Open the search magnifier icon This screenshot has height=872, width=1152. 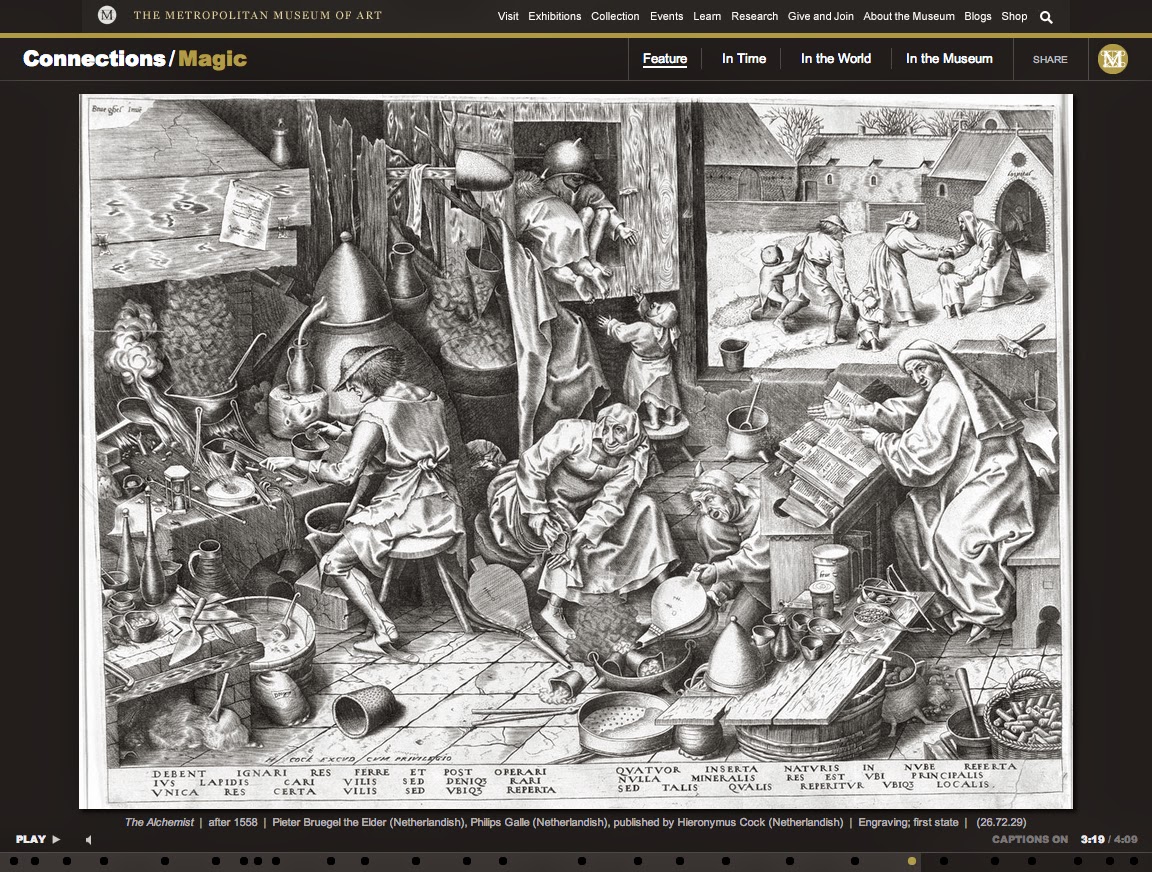pos(1046,17)
